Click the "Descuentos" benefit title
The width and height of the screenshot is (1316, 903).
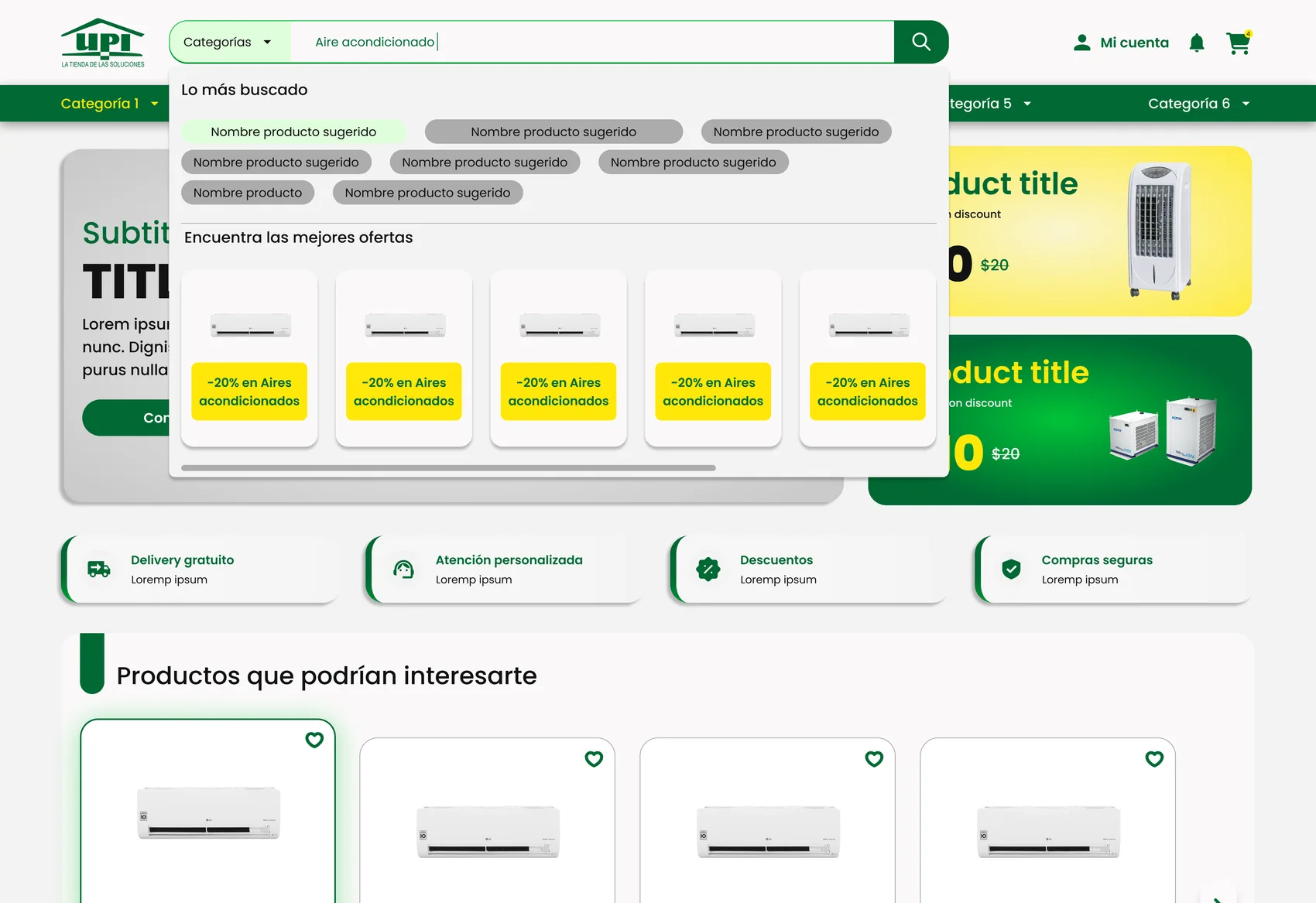coord(776,560)
